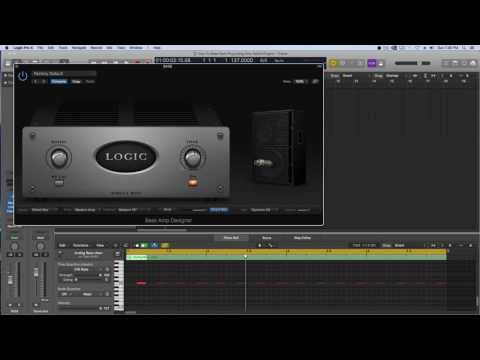Click the highlighted blue option in plug-in footer
480x360 pixels.
pos(219,210)
